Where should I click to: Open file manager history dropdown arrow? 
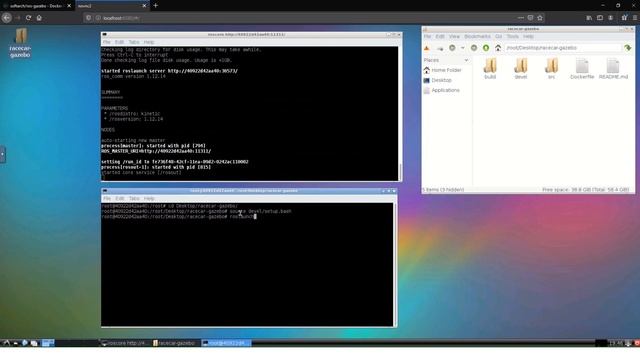[462, 48]
